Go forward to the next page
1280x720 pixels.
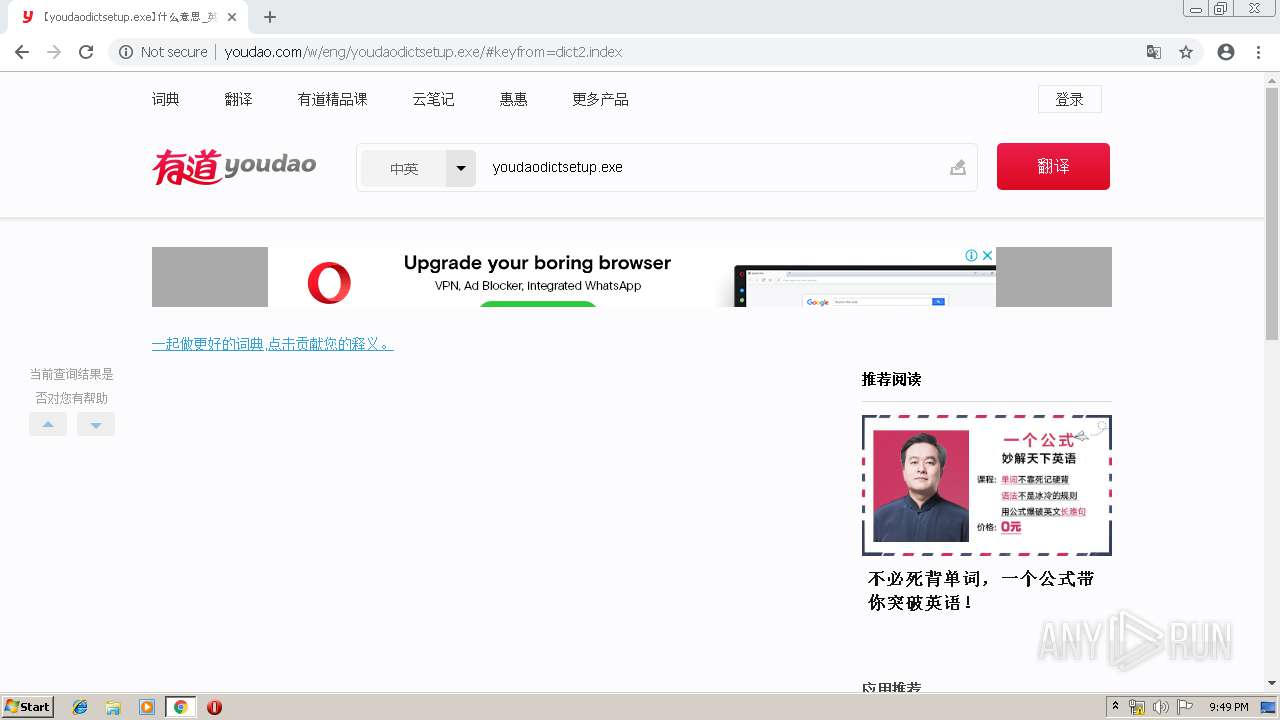click(x=54, y=52)
